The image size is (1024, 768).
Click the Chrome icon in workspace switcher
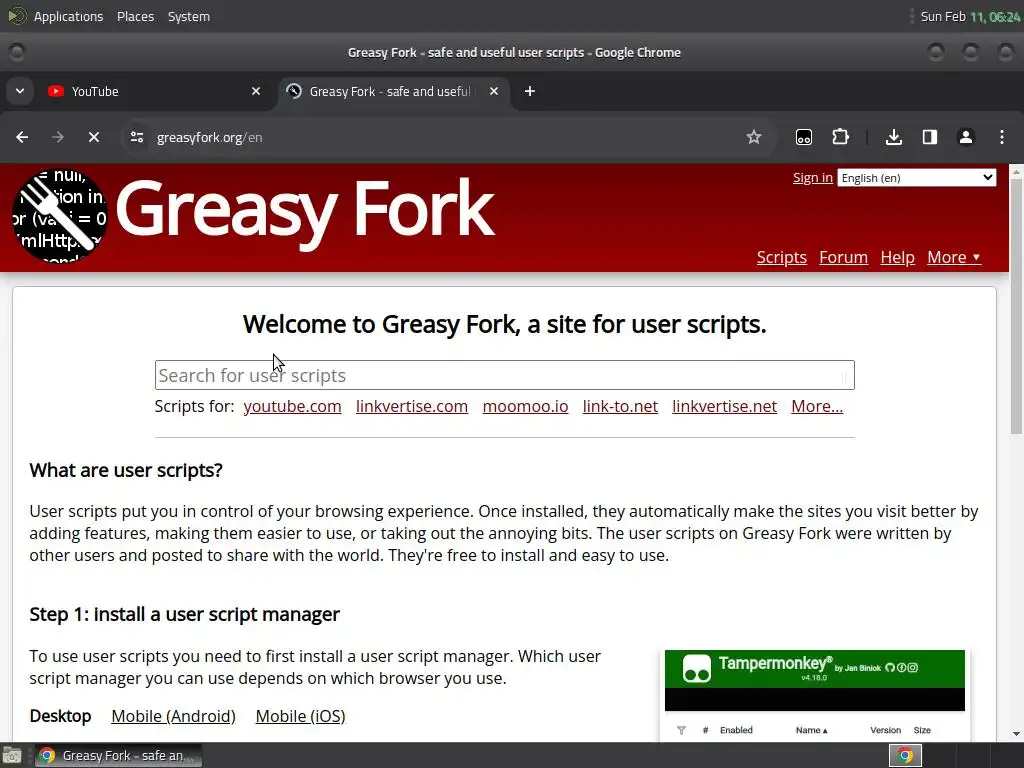[905, 756]
